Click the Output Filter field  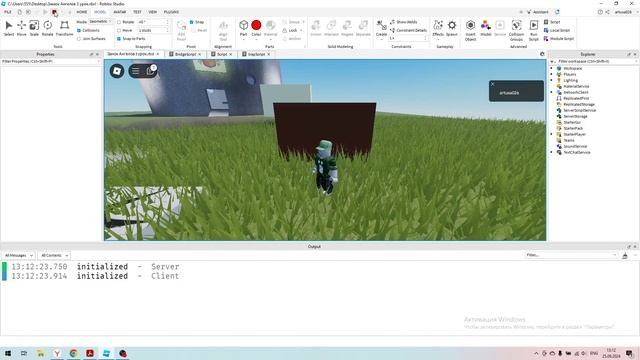tap(571, 255)
